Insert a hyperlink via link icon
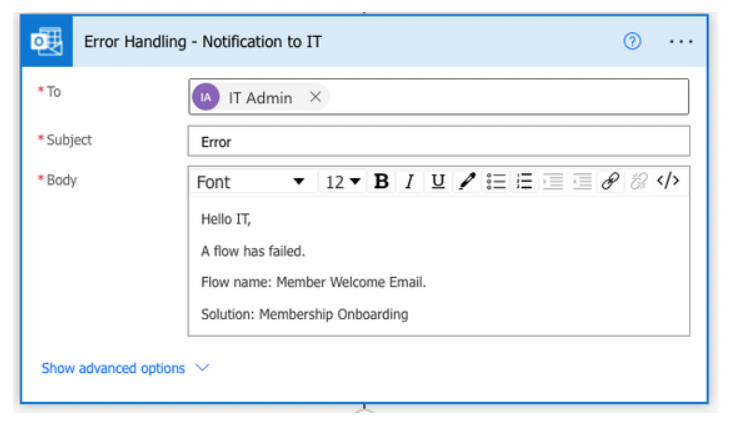The image size is (732, 436). coord(610,181)
